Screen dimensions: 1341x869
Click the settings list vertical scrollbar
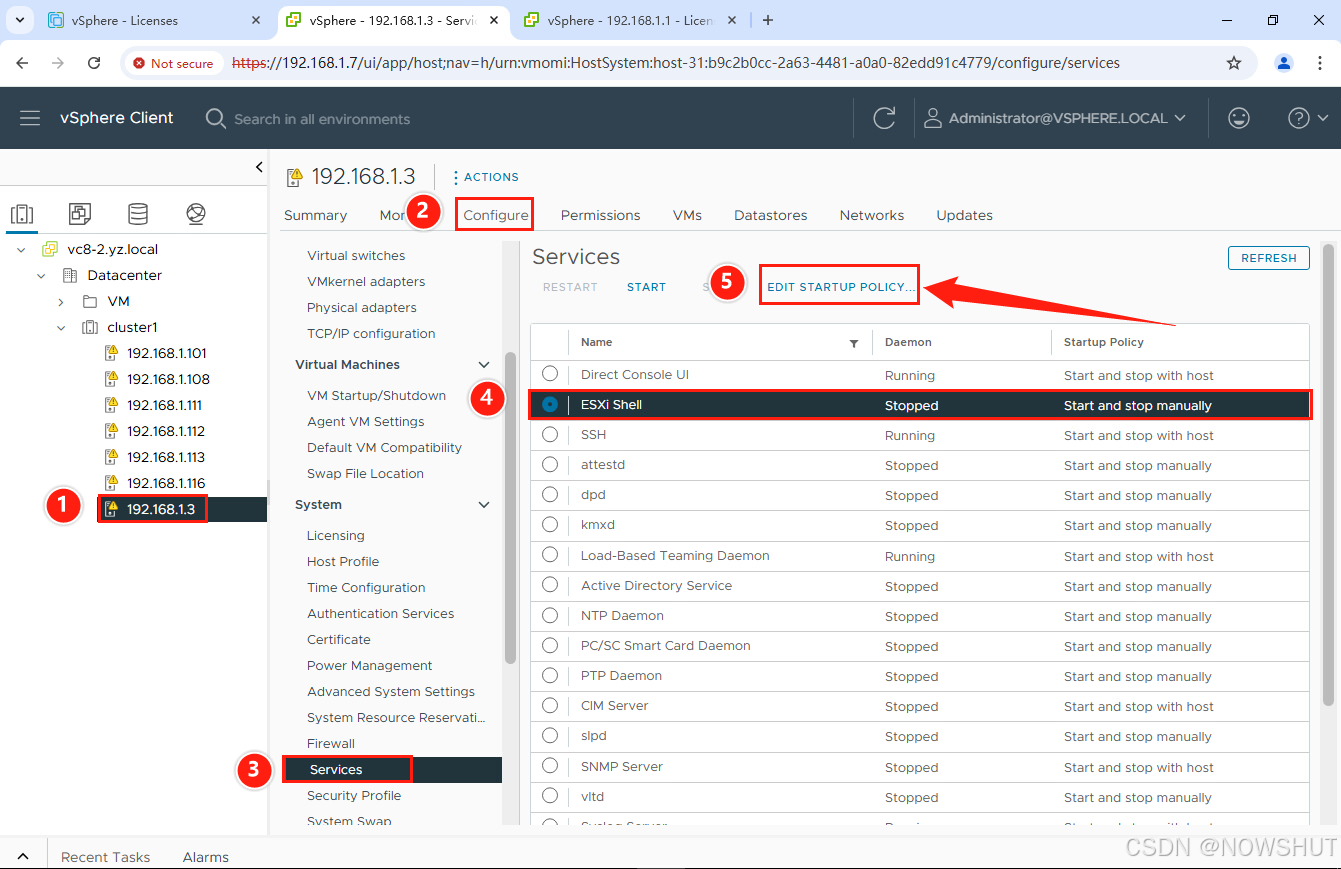[x=510, y=508]
